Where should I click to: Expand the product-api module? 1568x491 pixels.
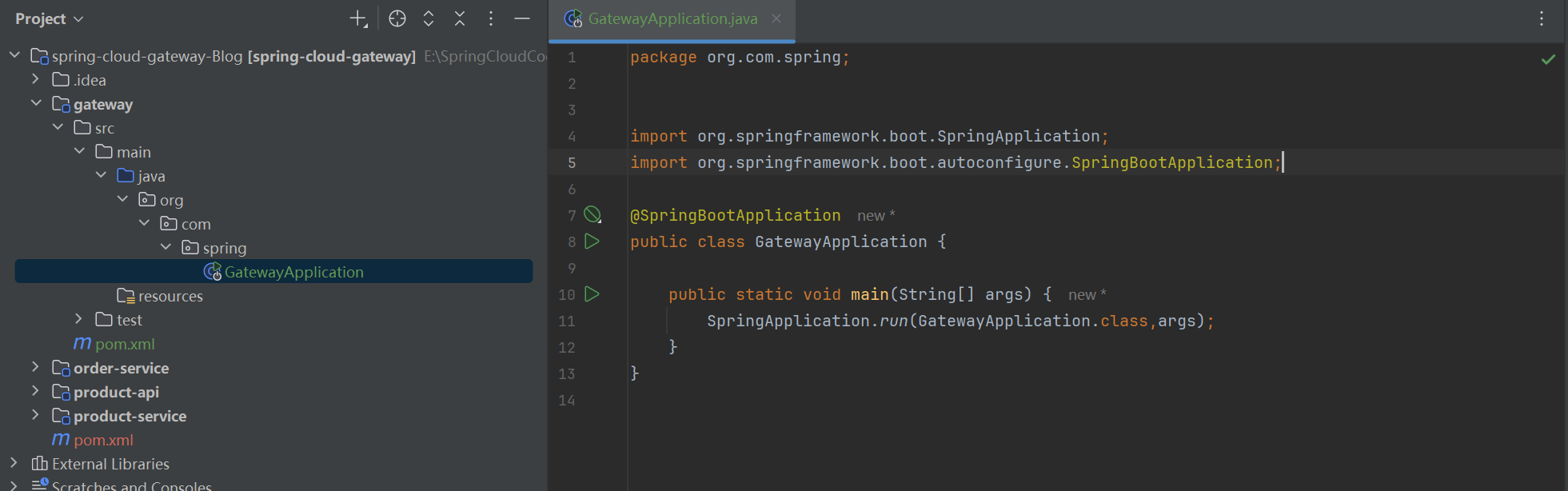[x=36, y=391]
